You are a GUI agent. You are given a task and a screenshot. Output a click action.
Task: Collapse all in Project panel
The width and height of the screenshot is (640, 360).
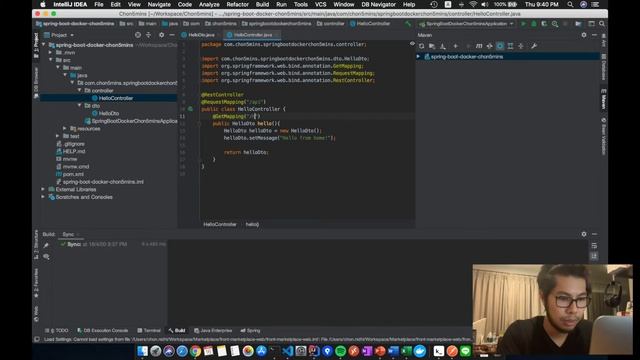pos(149,35)
